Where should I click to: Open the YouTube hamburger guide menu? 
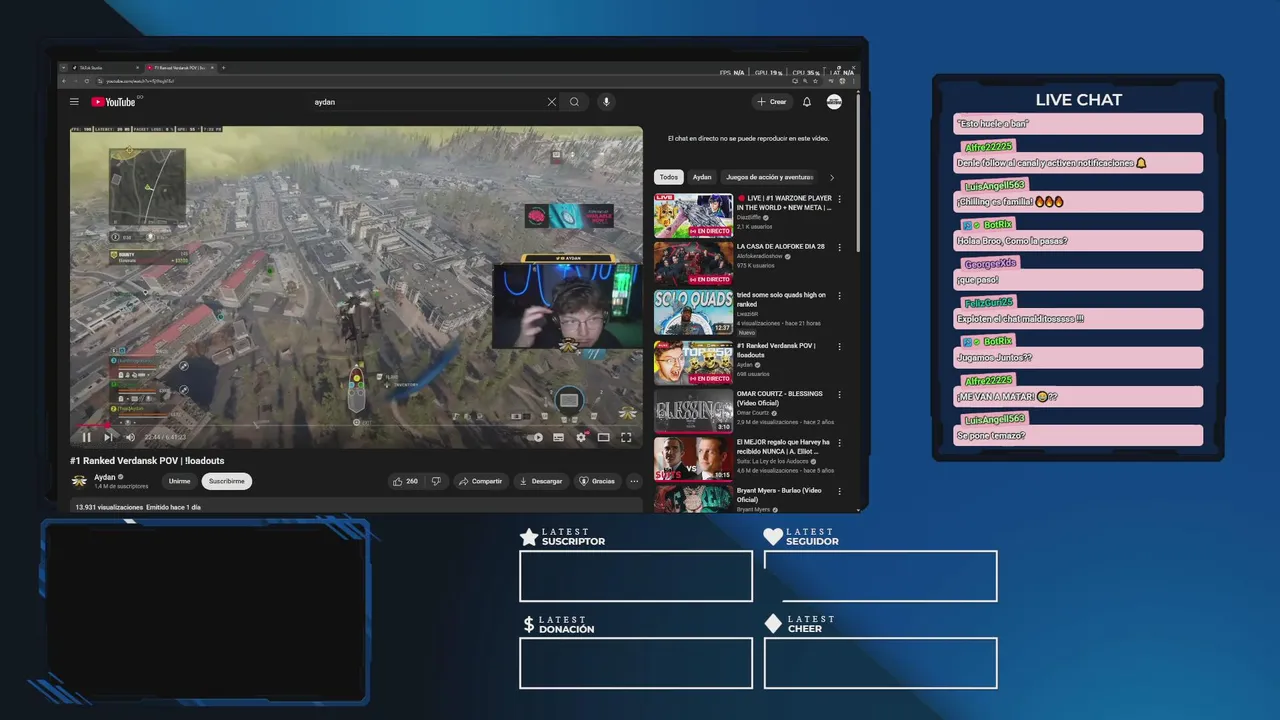[74, 102]
